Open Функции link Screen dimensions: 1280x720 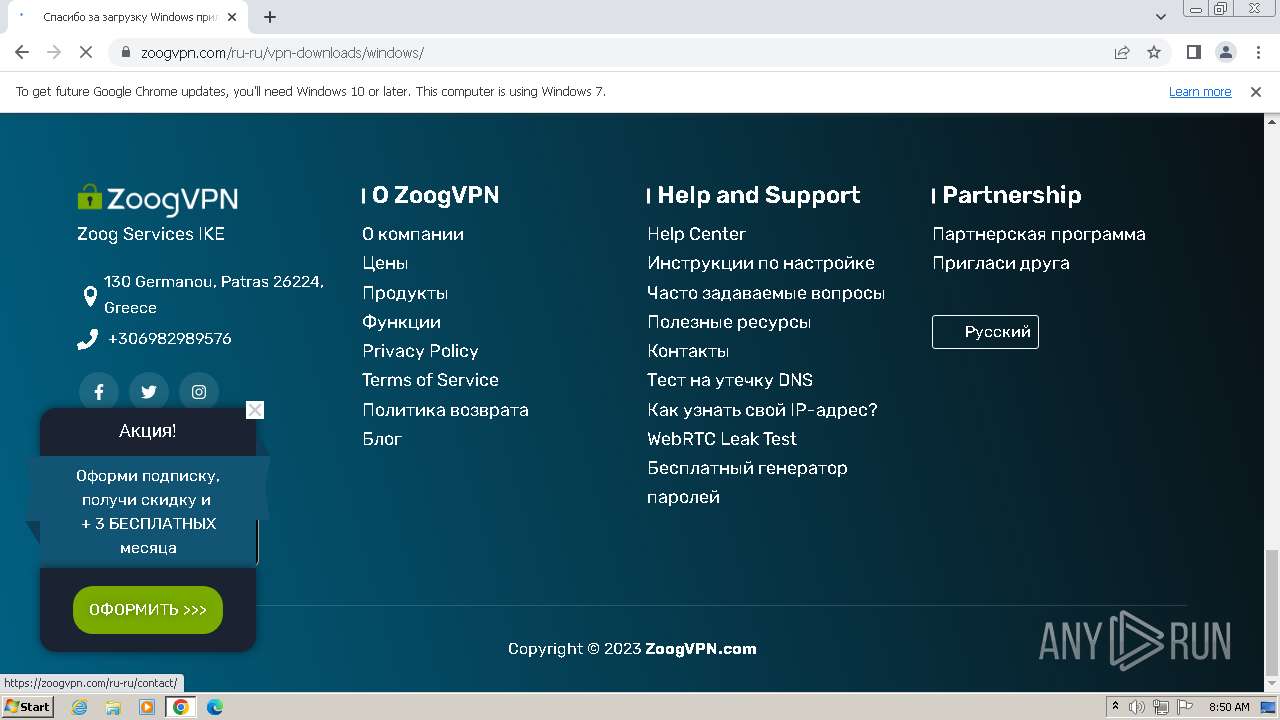point(401,322)
